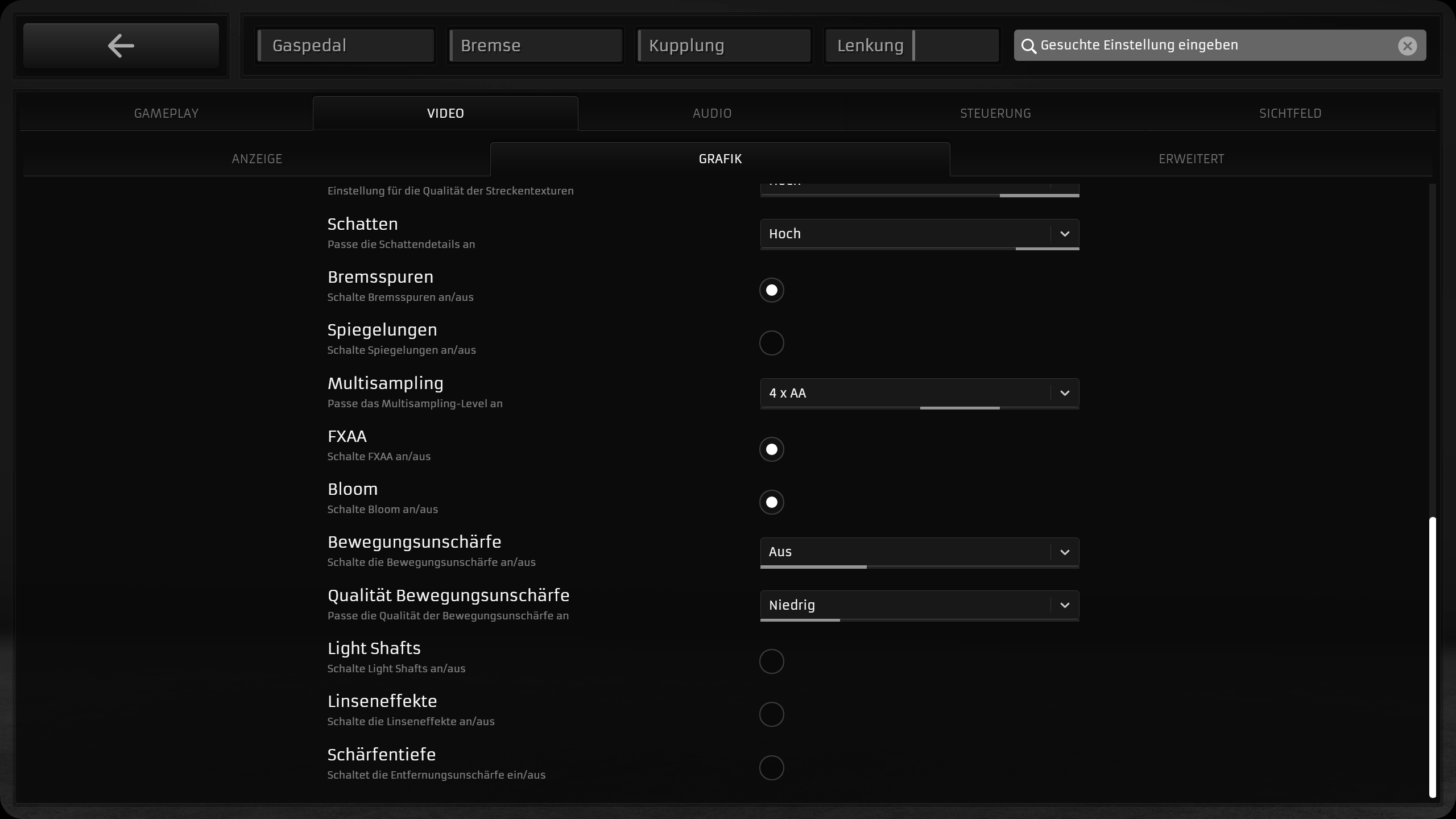Click the Schatten dropdown chevron
This screenshot has height=819, width=1456.
pos(1064,234)
